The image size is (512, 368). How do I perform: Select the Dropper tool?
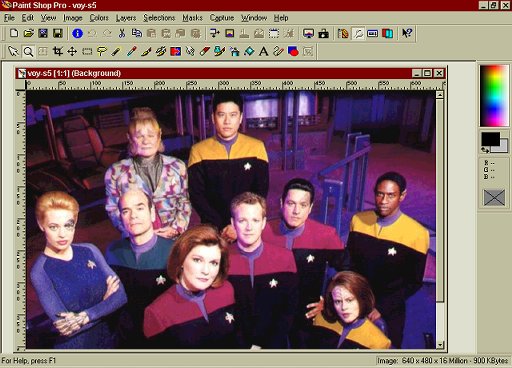[x=131, y=51]
